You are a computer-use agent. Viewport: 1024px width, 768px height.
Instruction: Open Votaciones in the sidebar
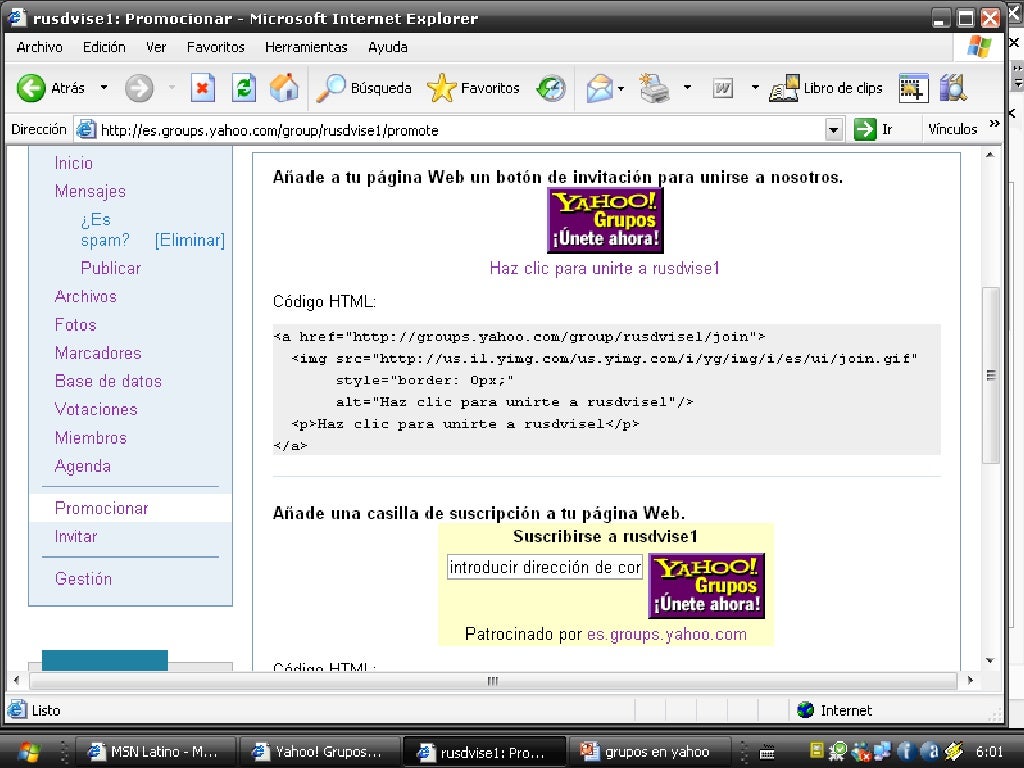96,409
